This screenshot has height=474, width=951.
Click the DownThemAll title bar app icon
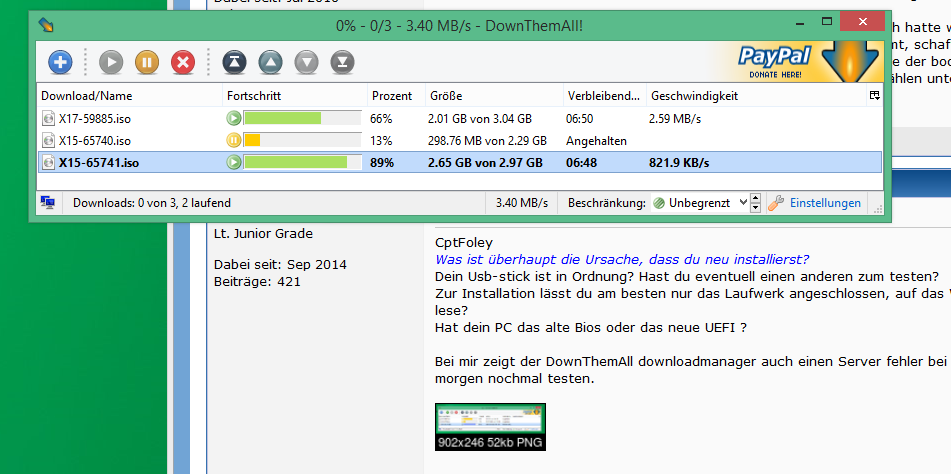coord(45,25)
